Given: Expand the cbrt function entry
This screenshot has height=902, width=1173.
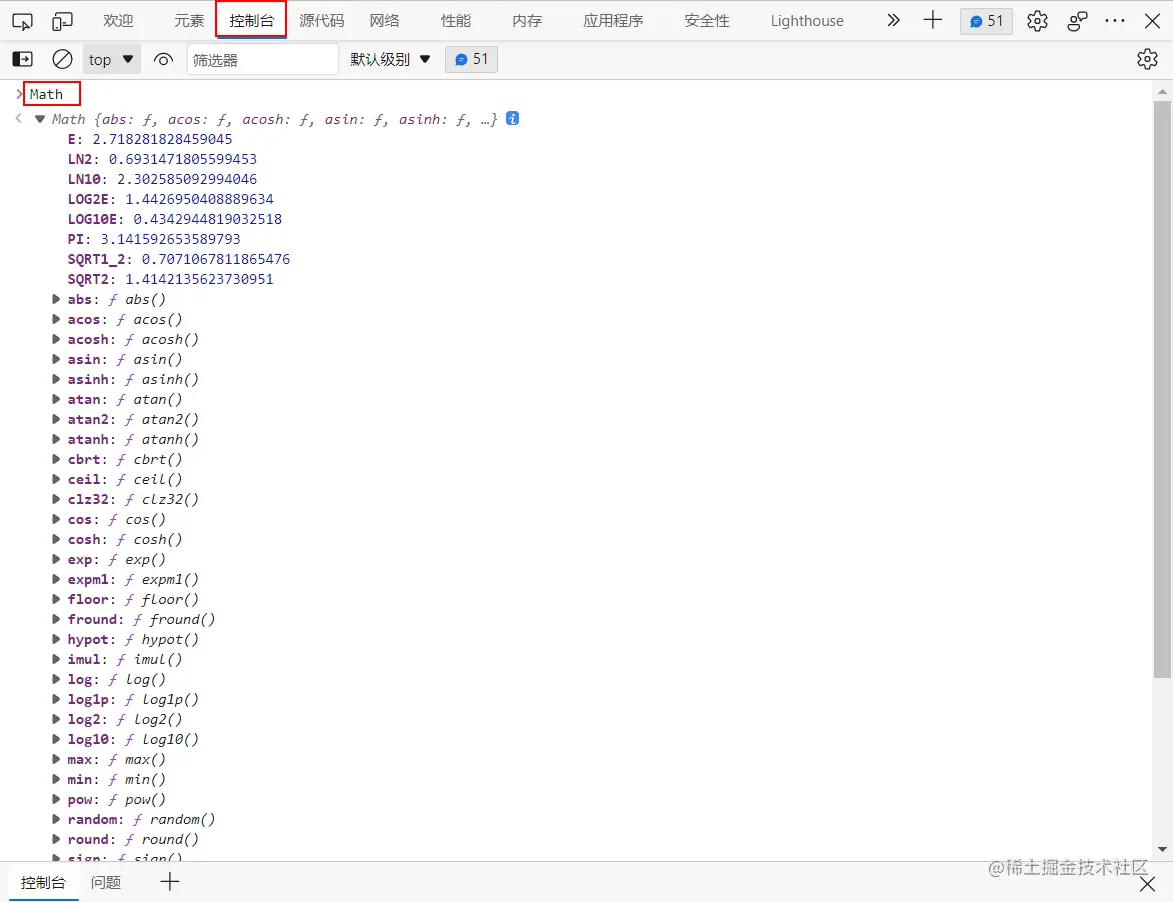Looking at the screenshot, I should click(x=56, y=459).
